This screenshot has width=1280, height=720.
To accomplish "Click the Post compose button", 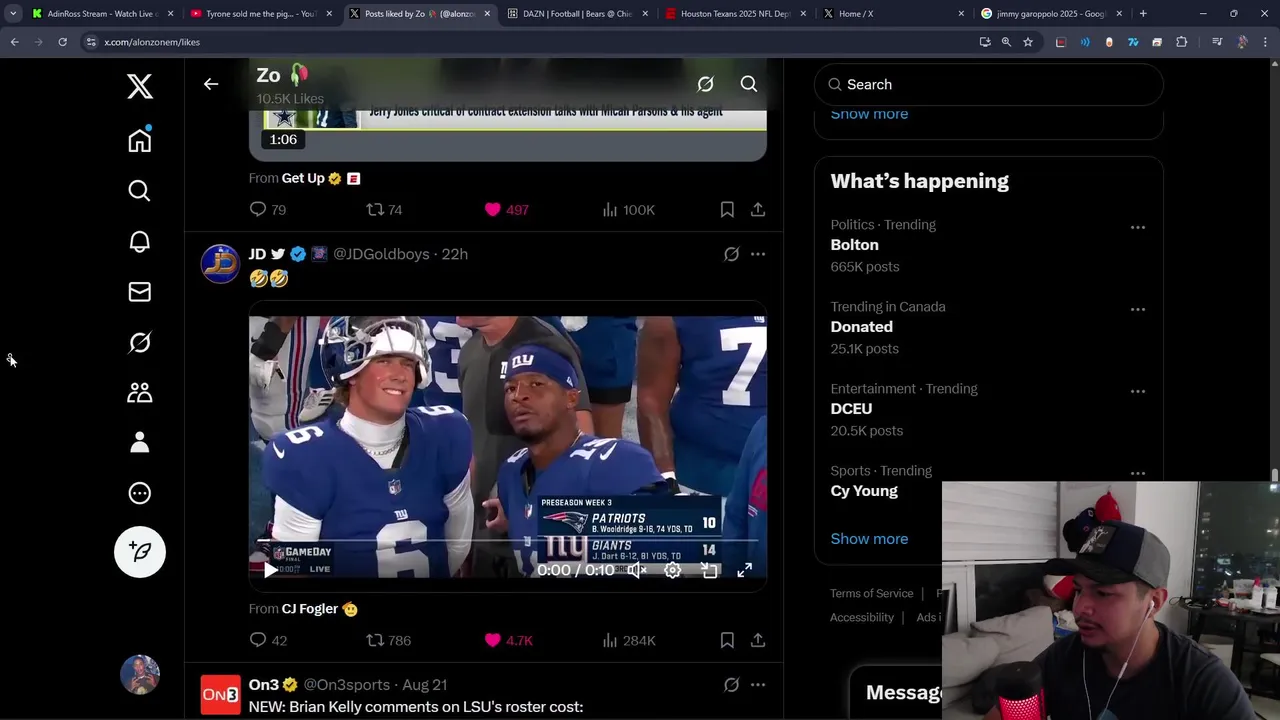I will (140, 552).
